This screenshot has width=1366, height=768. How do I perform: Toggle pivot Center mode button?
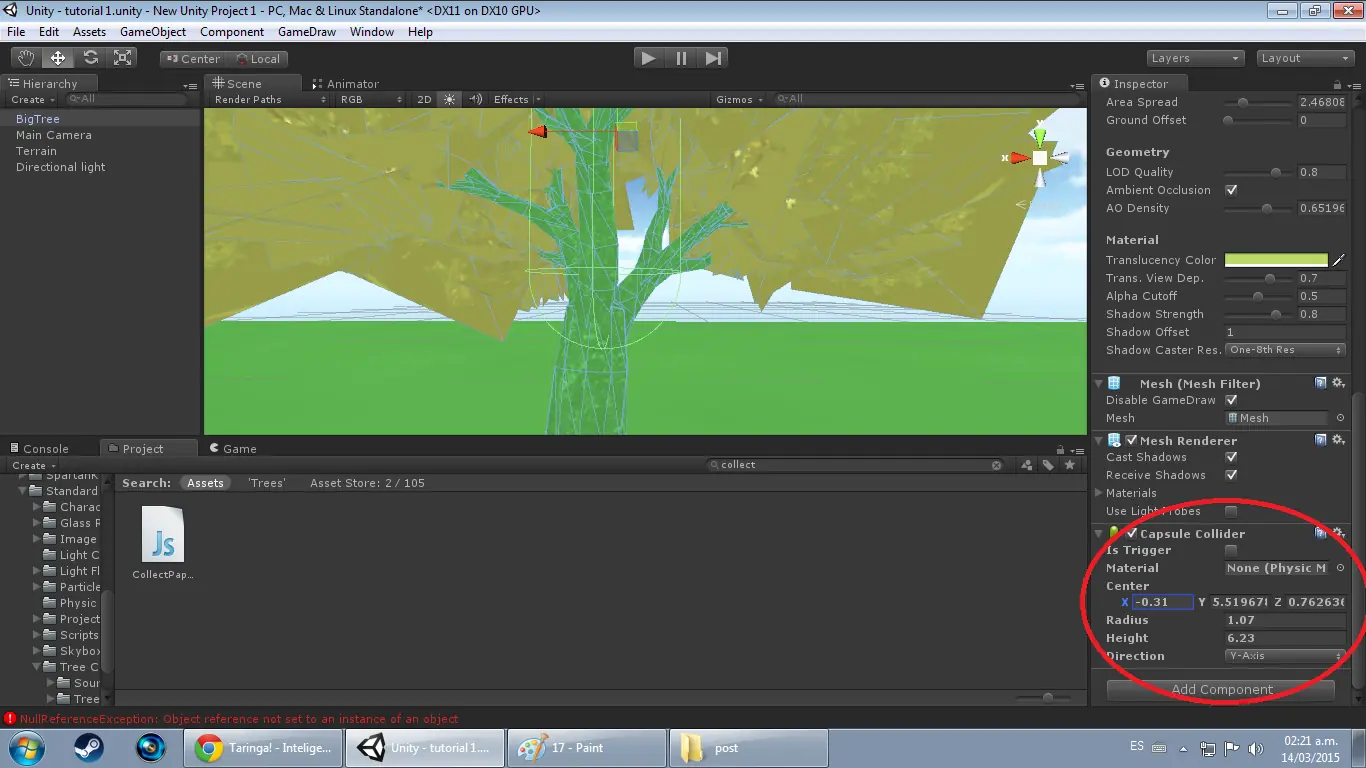192,59
